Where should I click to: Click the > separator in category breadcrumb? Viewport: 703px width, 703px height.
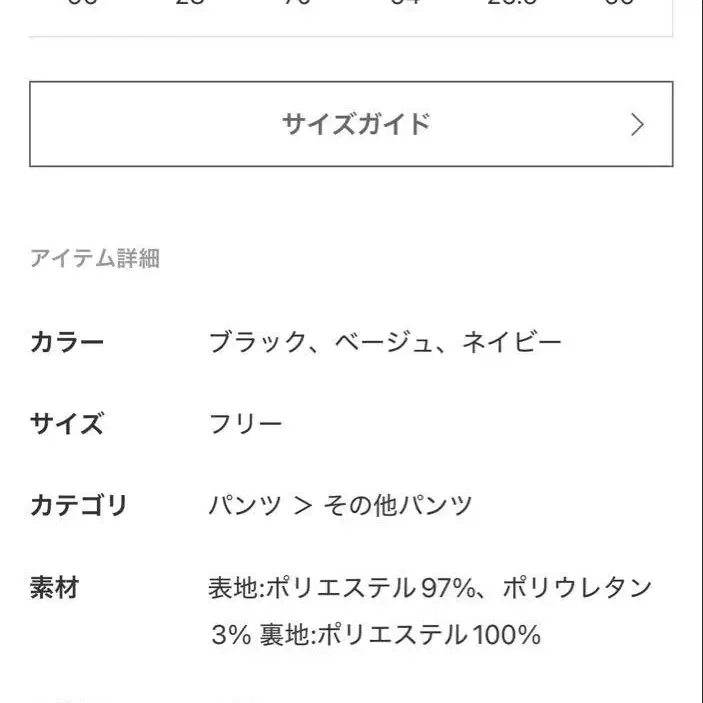click(x=304, y=506)
